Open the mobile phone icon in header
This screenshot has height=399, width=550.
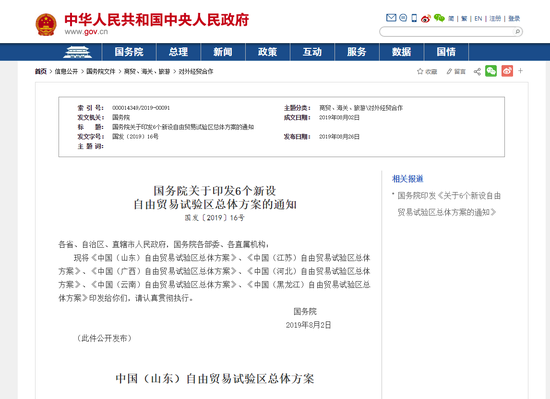414,18
